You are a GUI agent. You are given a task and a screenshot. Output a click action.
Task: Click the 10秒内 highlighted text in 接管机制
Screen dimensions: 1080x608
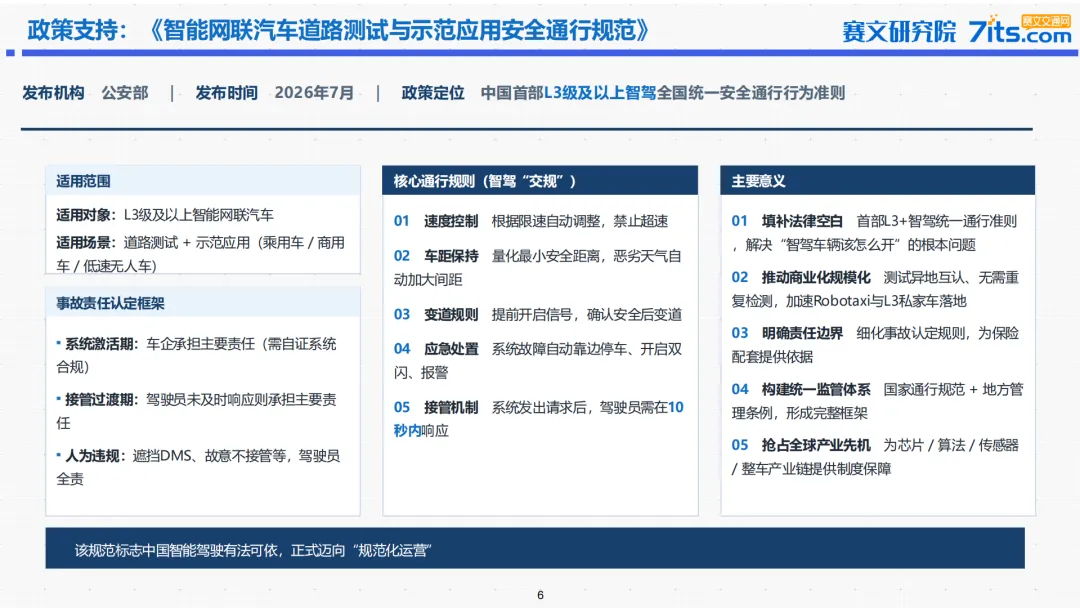[x=539, y=419]
